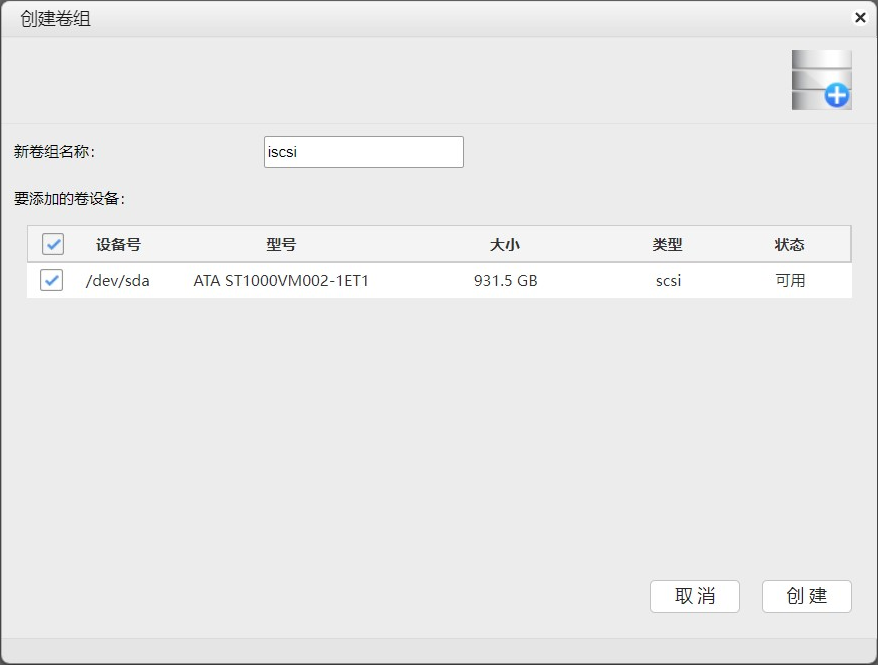Click the 类型 column header
Viewport: 878px width, 665px height.
(x=667, y=244)
